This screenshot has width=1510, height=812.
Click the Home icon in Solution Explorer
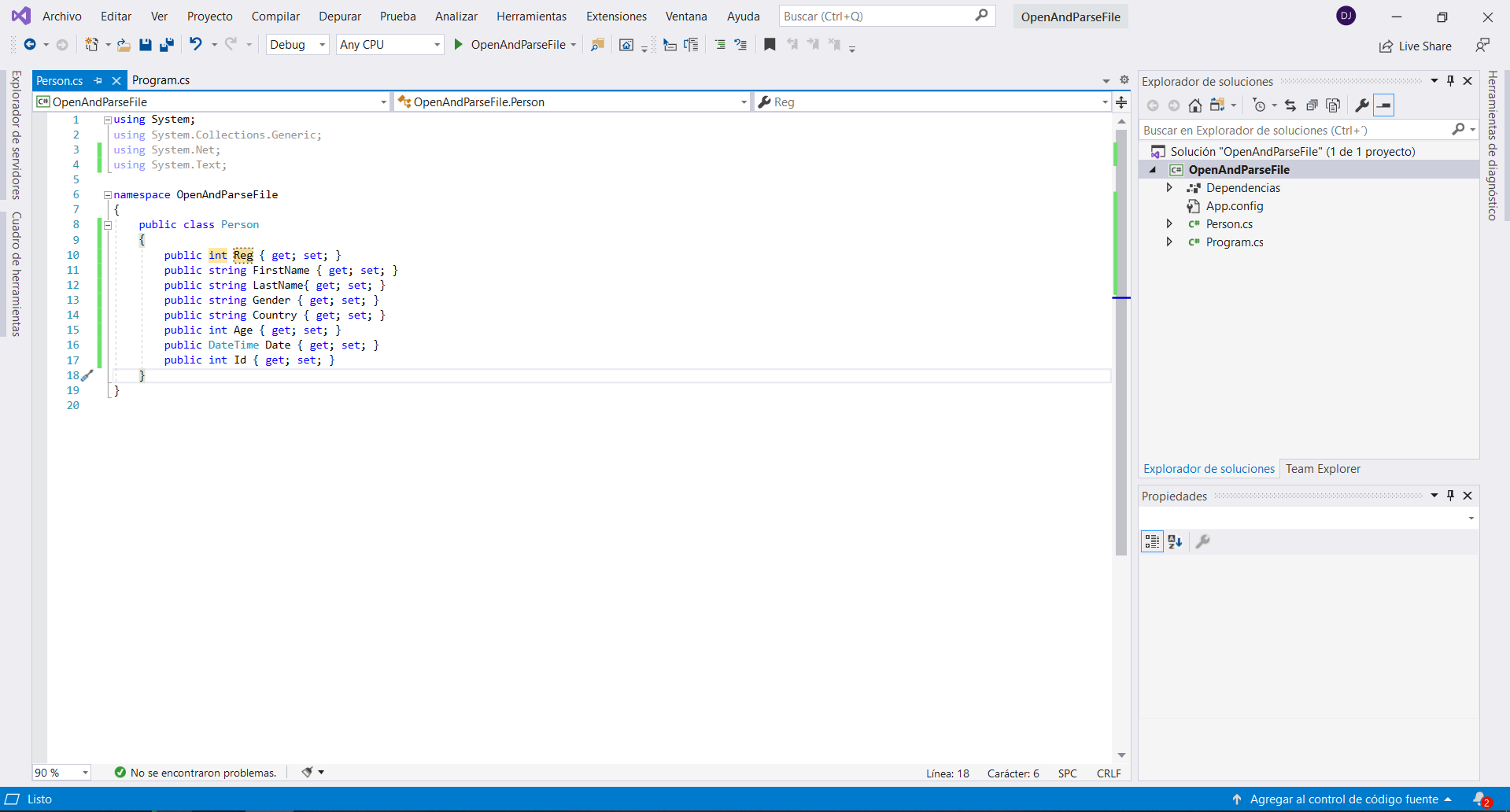[x=1194, y=105]
